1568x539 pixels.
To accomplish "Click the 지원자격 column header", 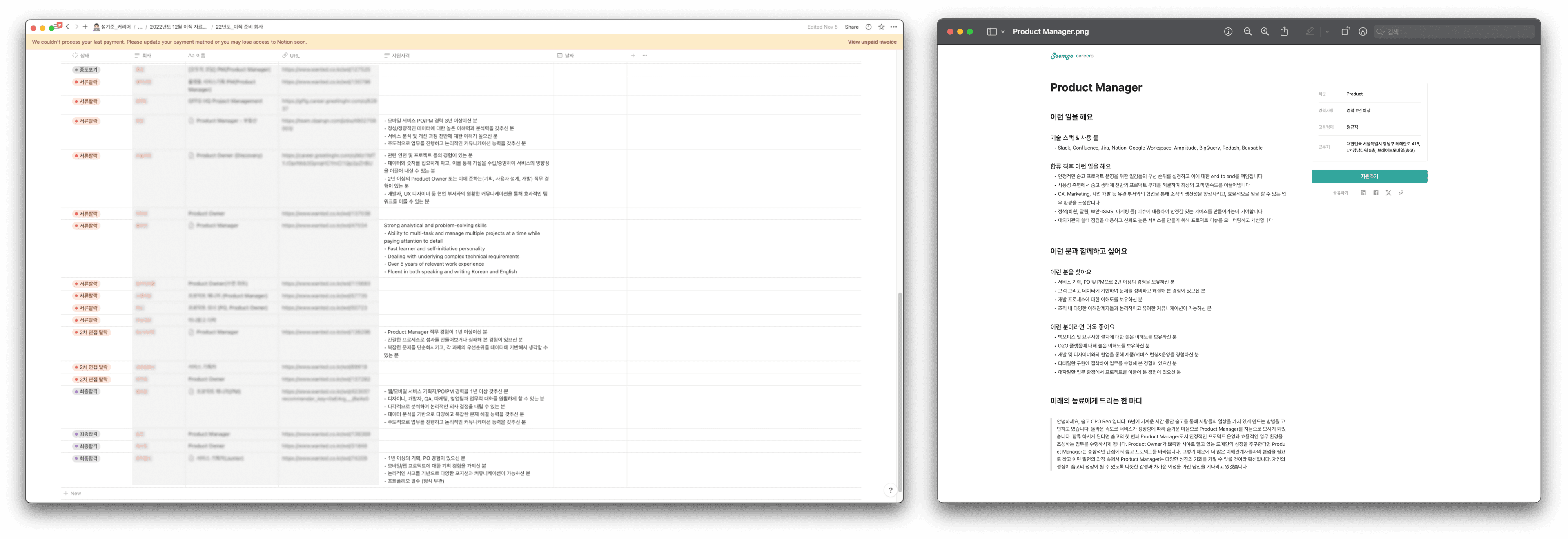I will pos(400,56).
